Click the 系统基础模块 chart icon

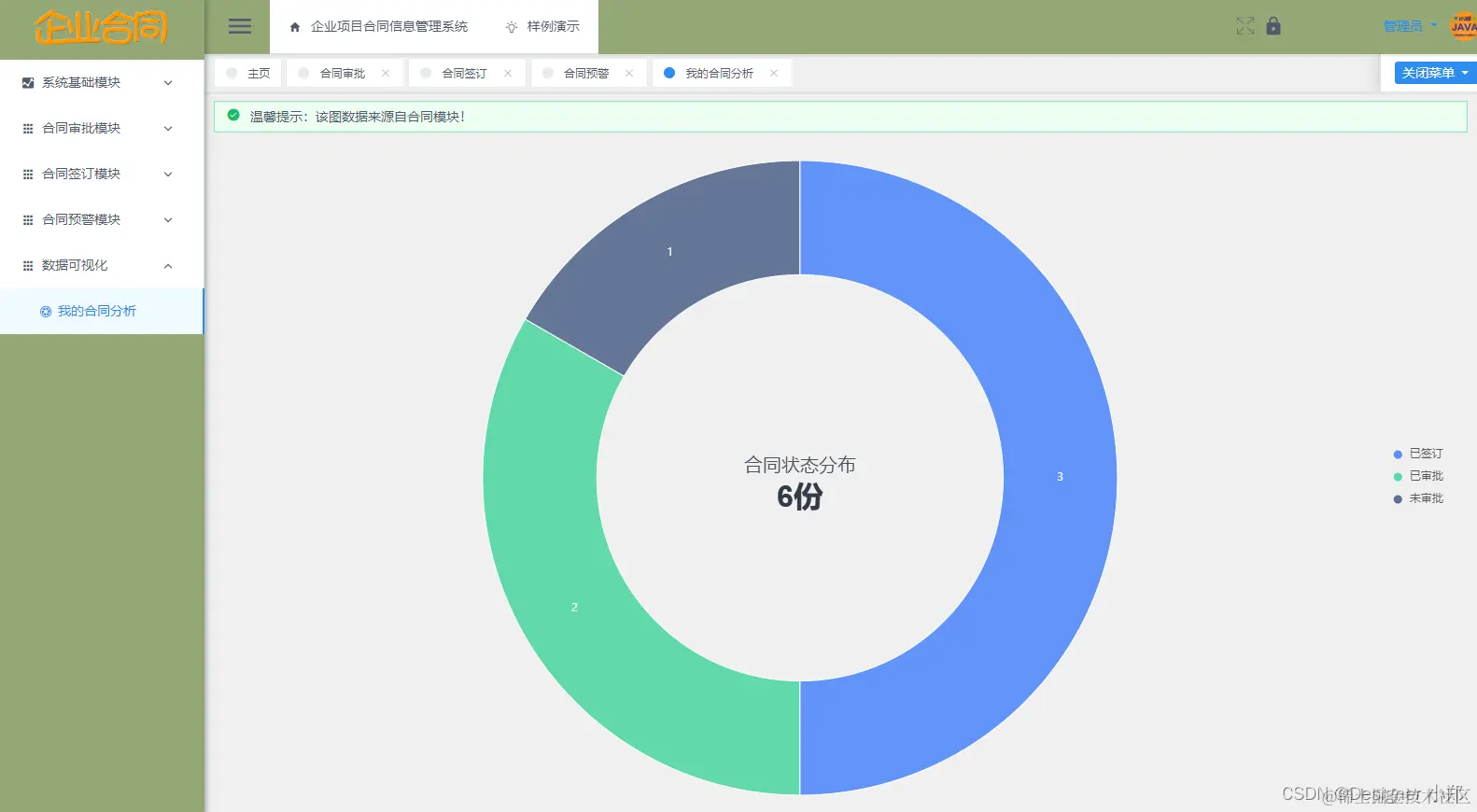tap(28, 83)
